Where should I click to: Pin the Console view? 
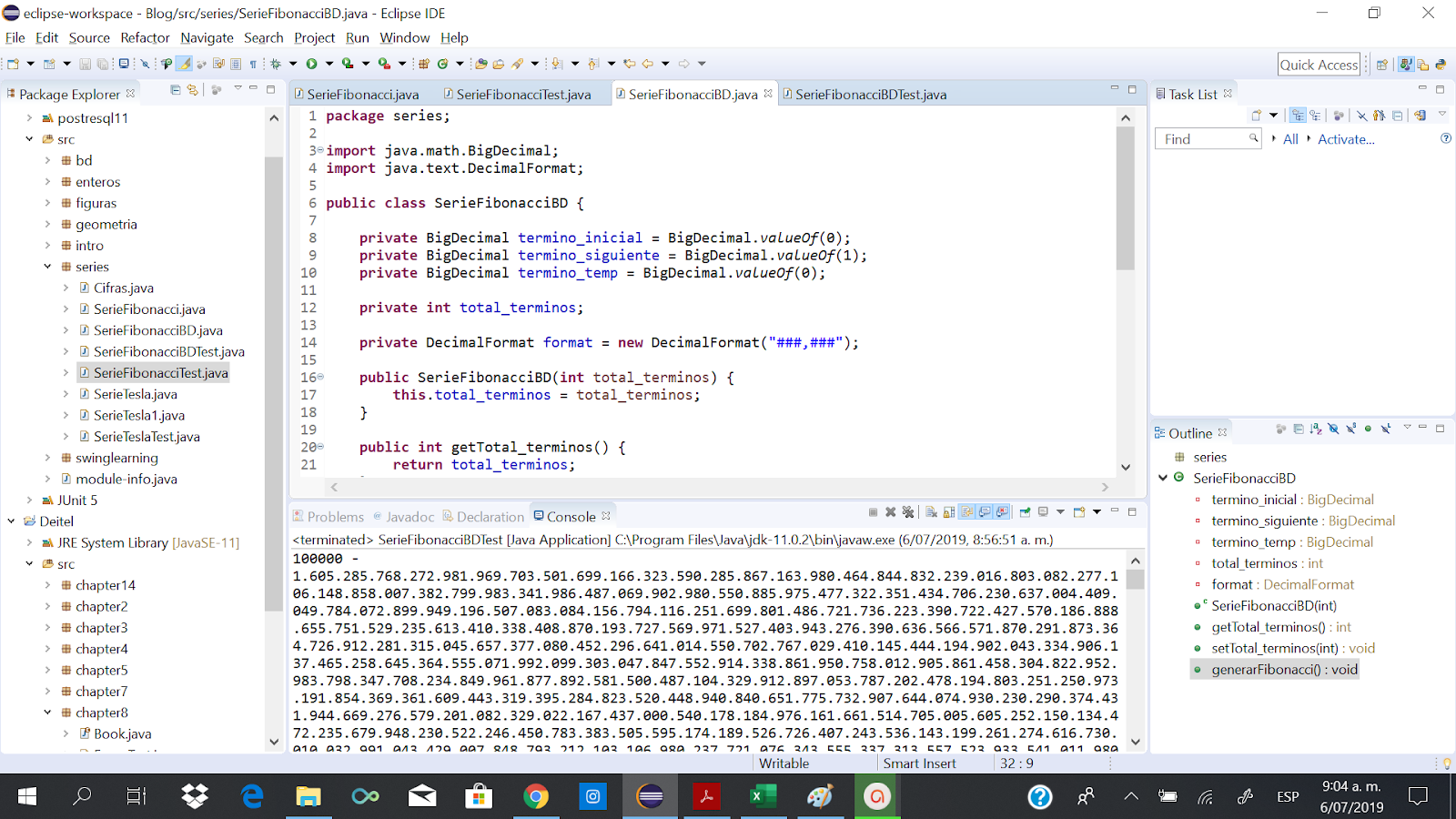point(1026,511)
